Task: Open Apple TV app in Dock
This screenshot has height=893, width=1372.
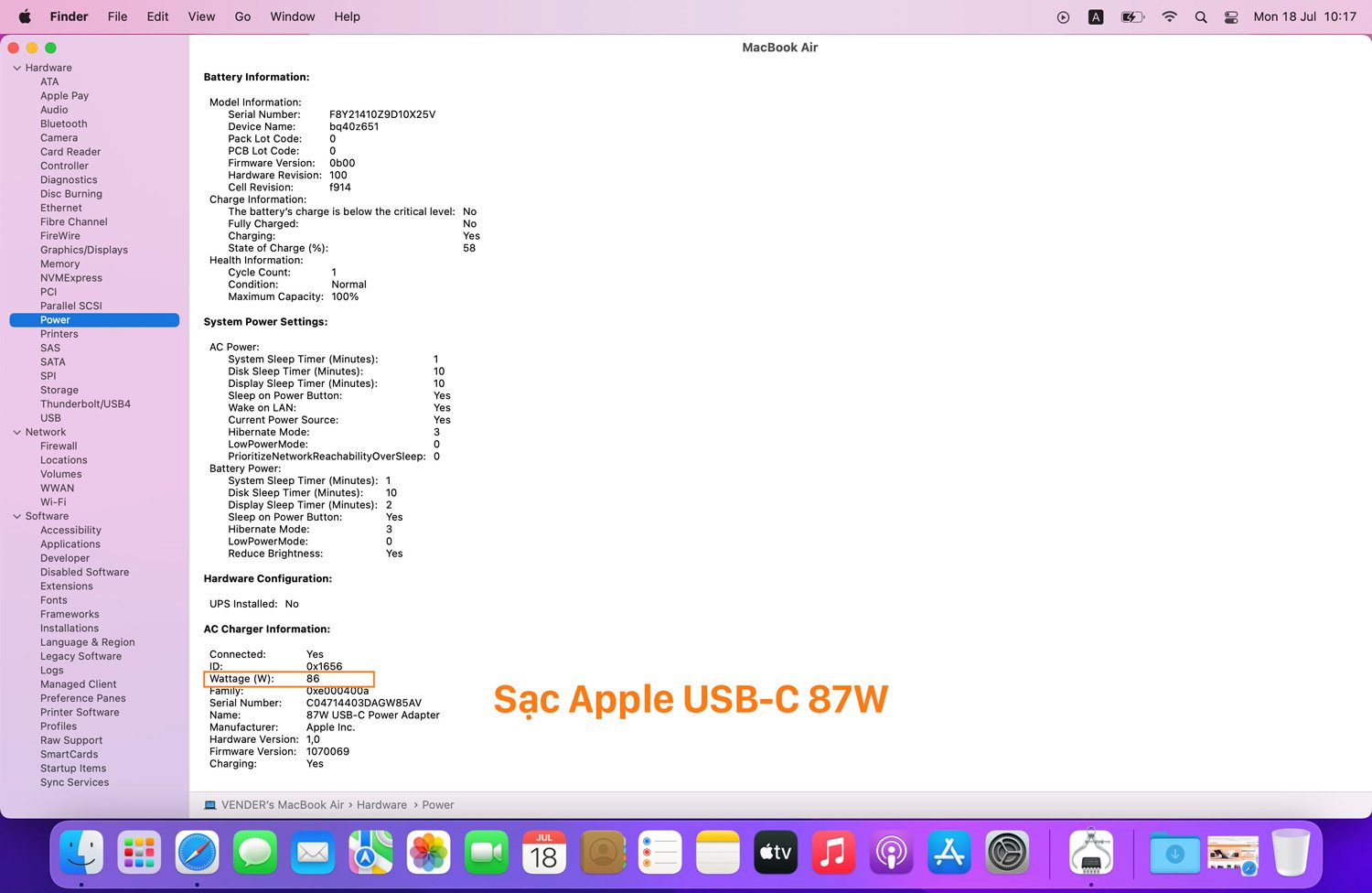Action: [776, 853]
